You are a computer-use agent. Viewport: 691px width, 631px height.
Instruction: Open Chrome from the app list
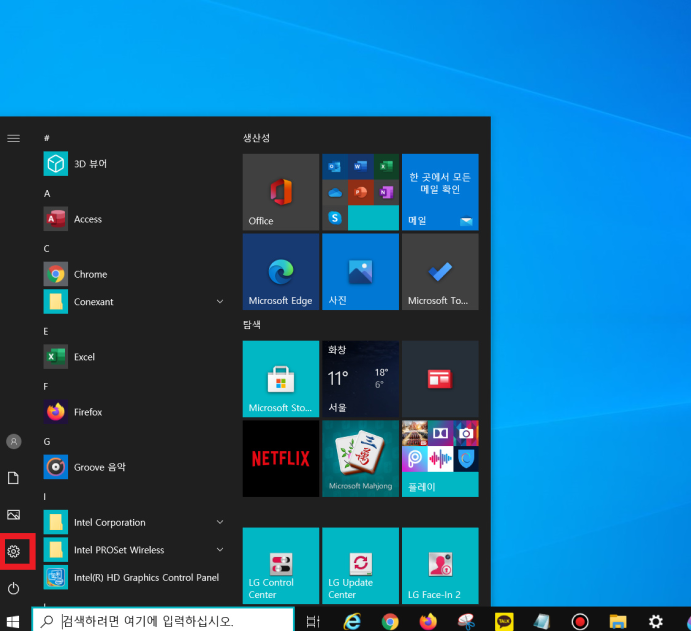coord(134,274)
